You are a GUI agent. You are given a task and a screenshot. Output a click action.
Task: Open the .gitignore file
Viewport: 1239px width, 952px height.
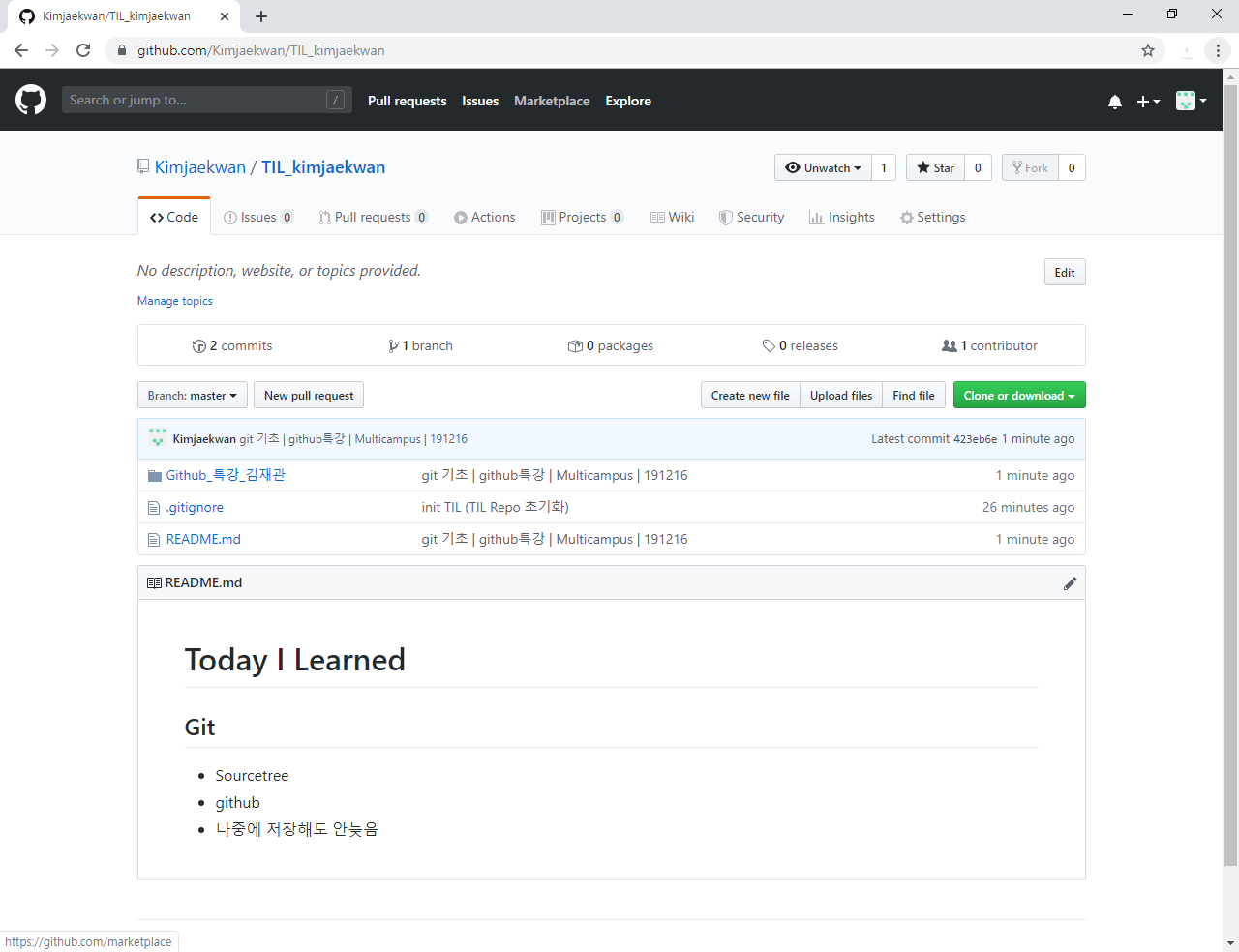tap(195, 507)
